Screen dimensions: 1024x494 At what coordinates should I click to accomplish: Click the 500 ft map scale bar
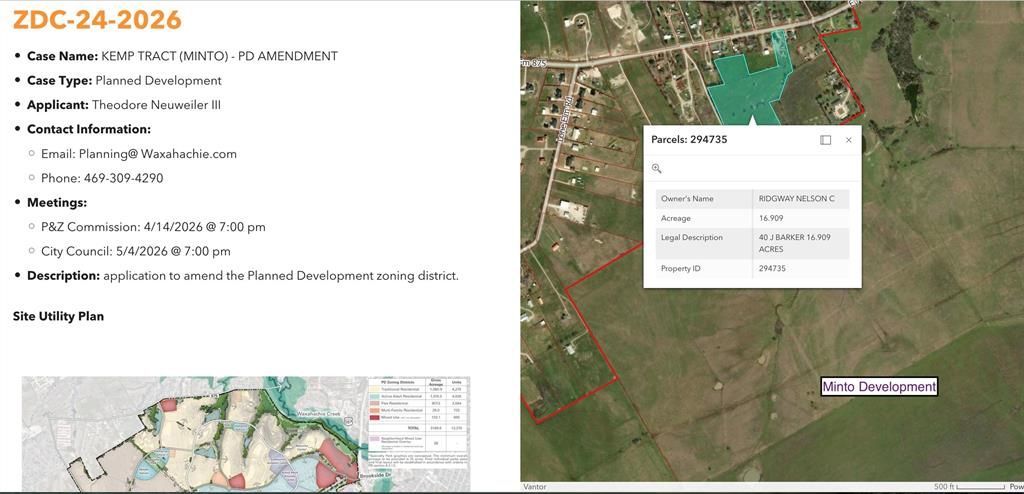[x=968, y=487]
